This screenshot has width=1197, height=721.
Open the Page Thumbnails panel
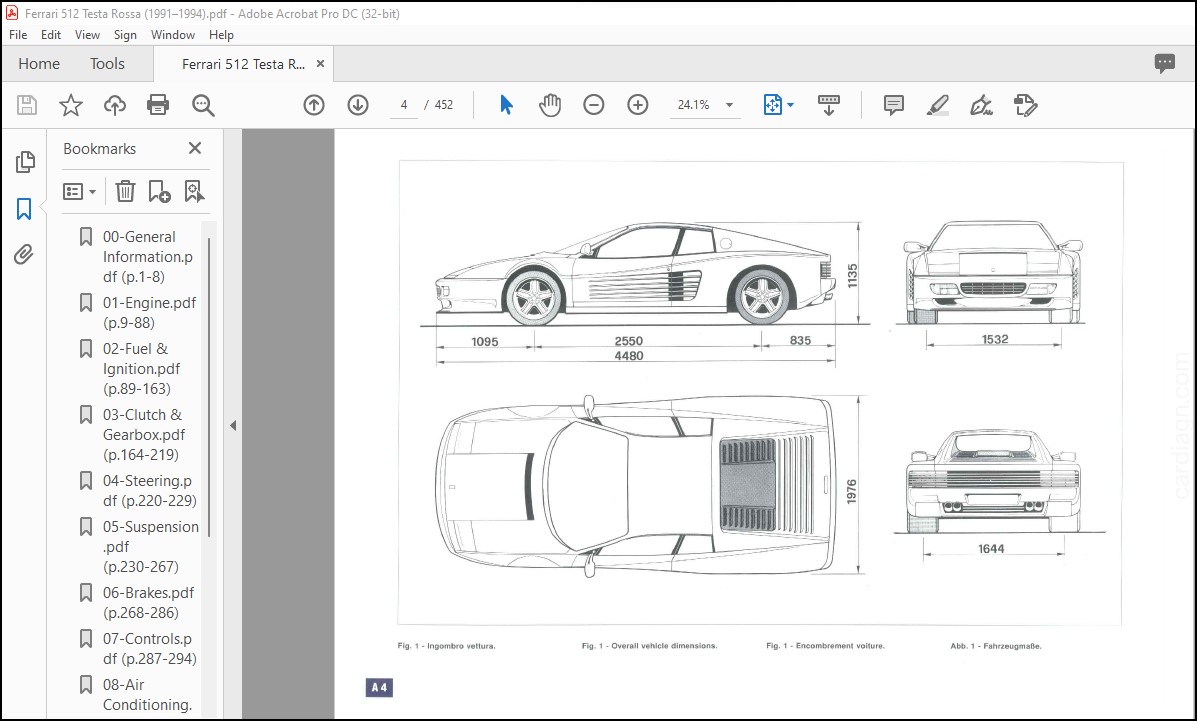[x=24, y=161]
